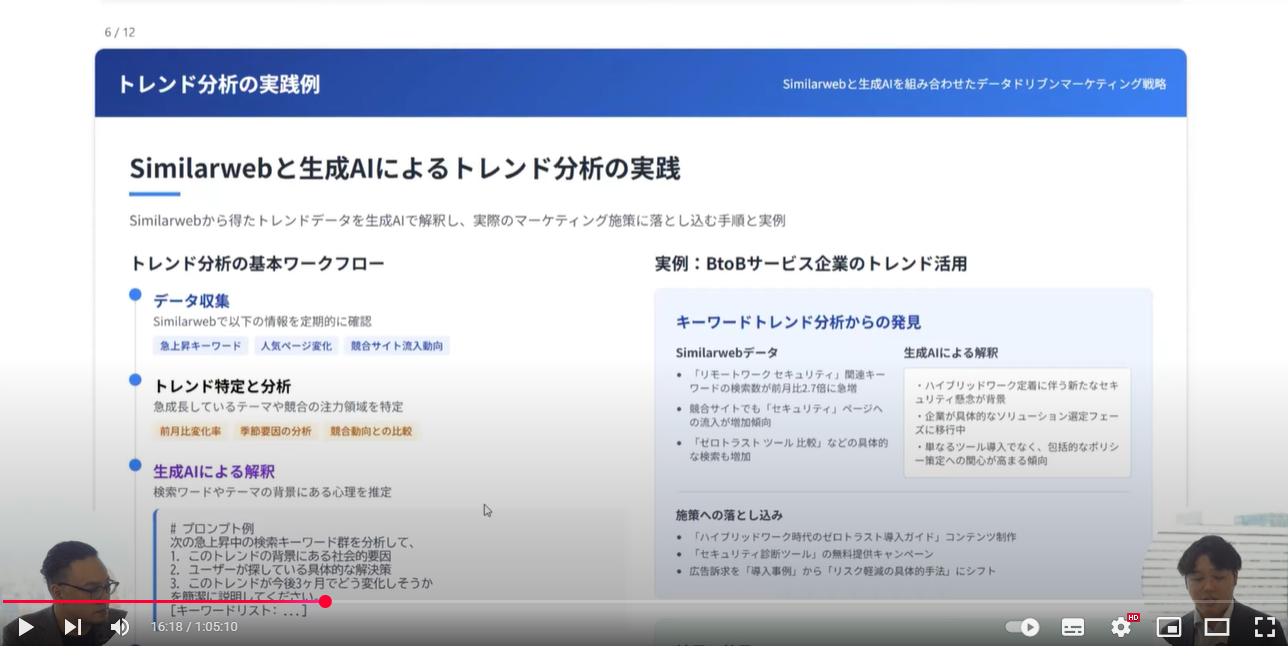This screenshot has width=1288, height=646.
Task: Mute the video volume
Action: [119, 627]
